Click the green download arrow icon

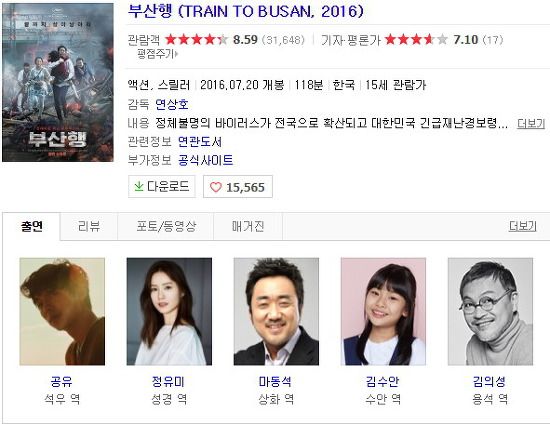click(139, 186)
